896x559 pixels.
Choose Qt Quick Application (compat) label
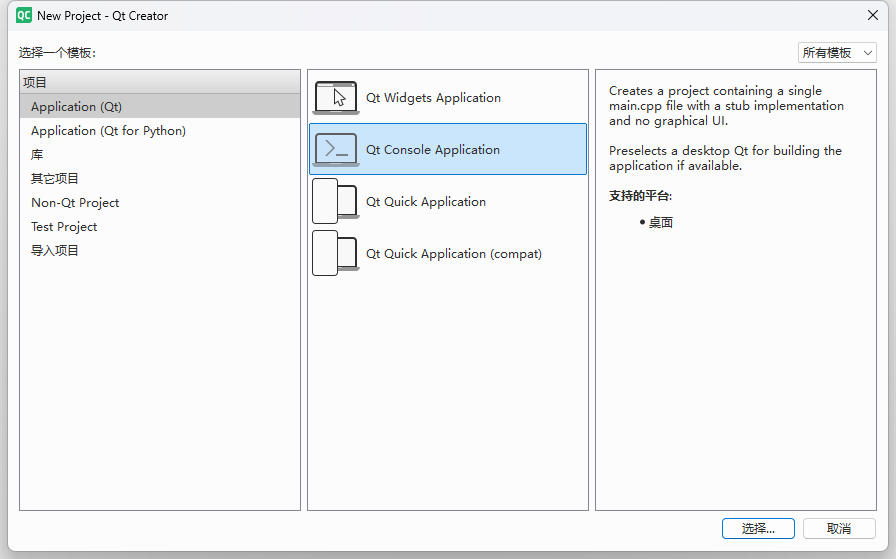454,254
